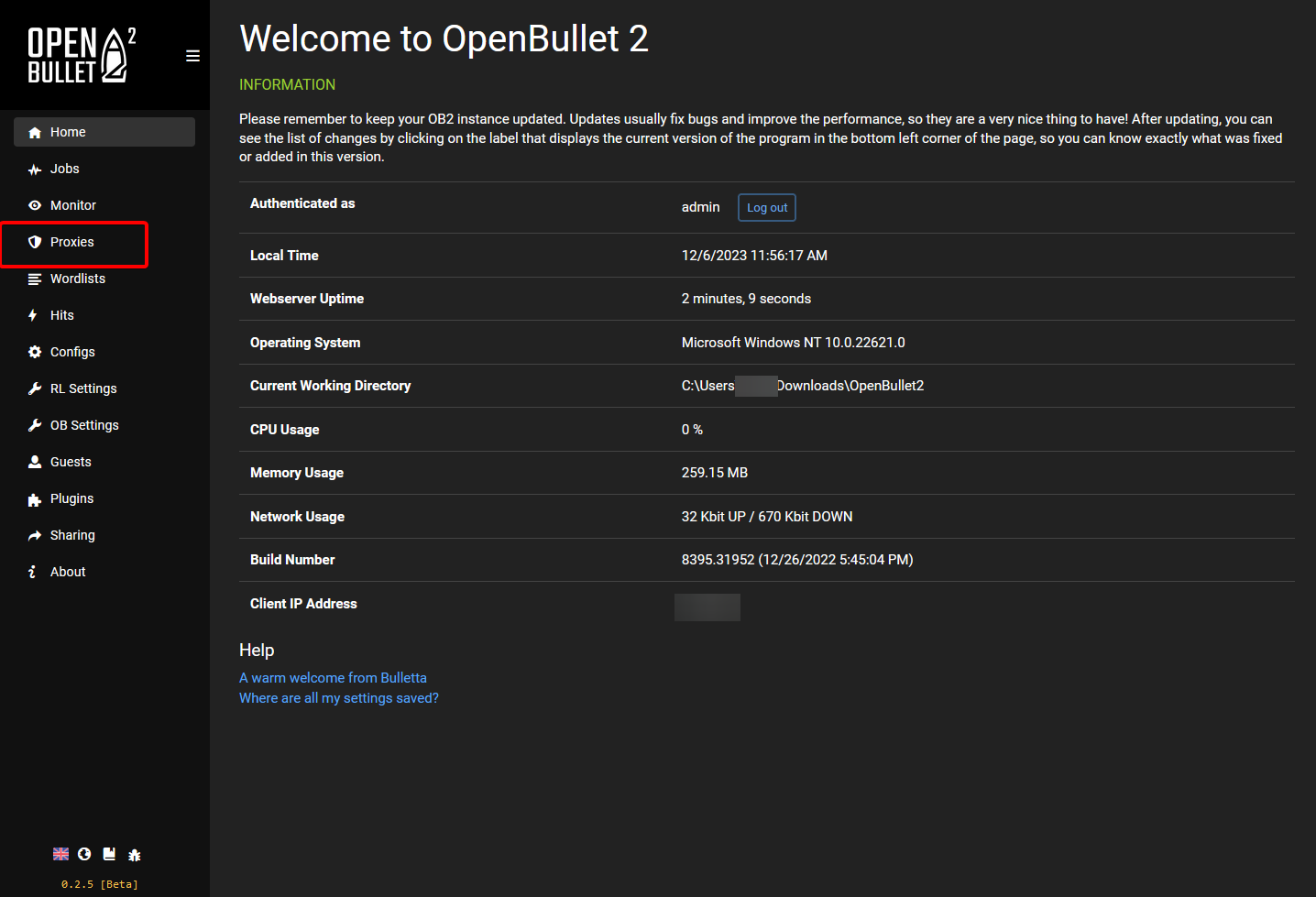Open 'A warm welcome from Bulletta' link
Viewport: 1316px width, 897px height.
333,678
